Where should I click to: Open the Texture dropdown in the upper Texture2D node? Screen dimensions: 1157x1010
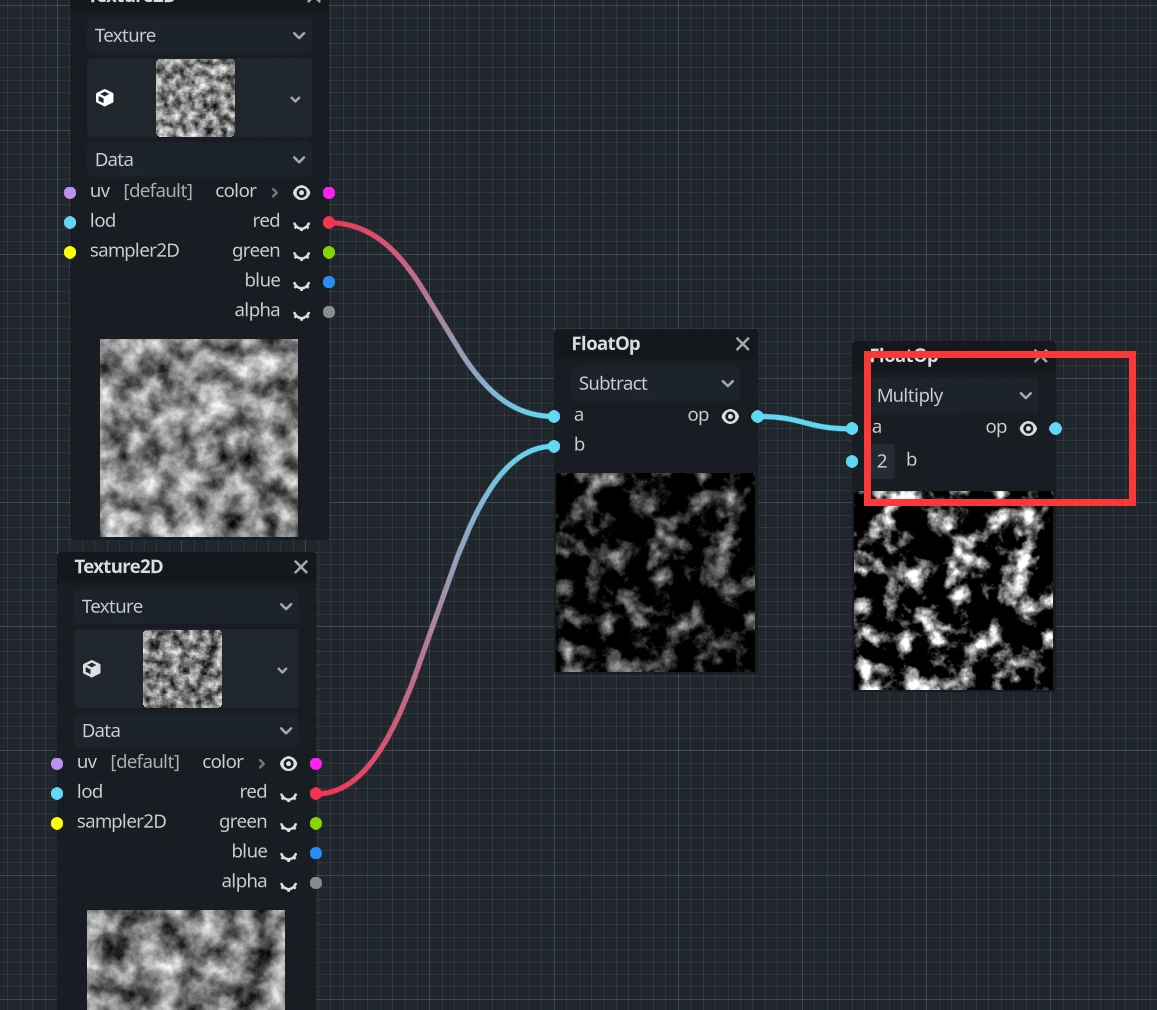coord(199,35)
